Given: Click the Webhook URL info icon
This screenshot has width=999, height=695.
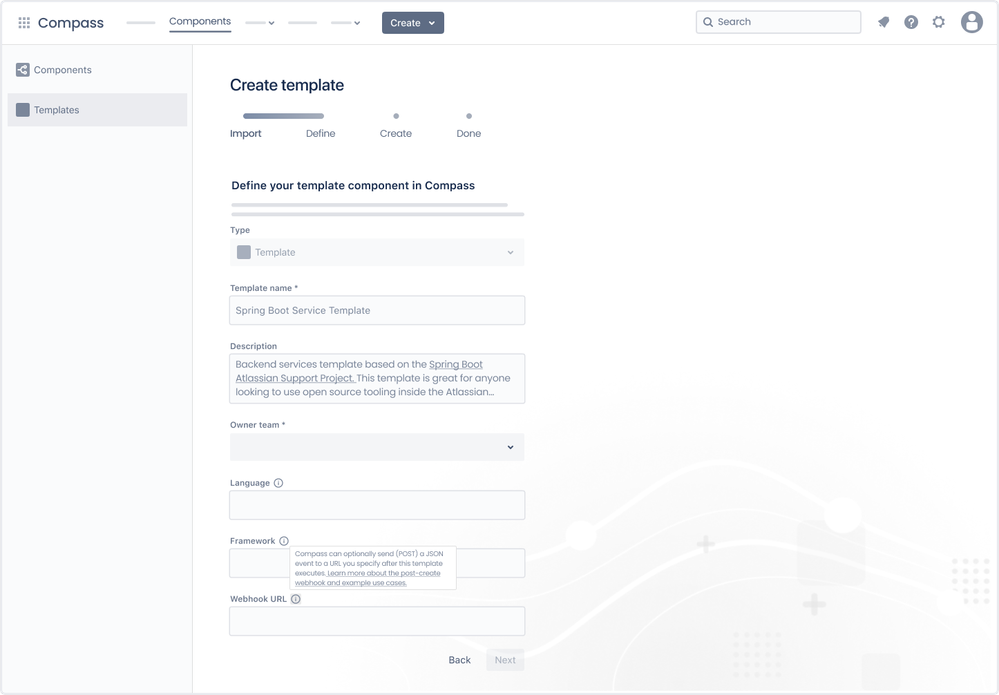Looking at the screenshot, I should coord(296,599).
